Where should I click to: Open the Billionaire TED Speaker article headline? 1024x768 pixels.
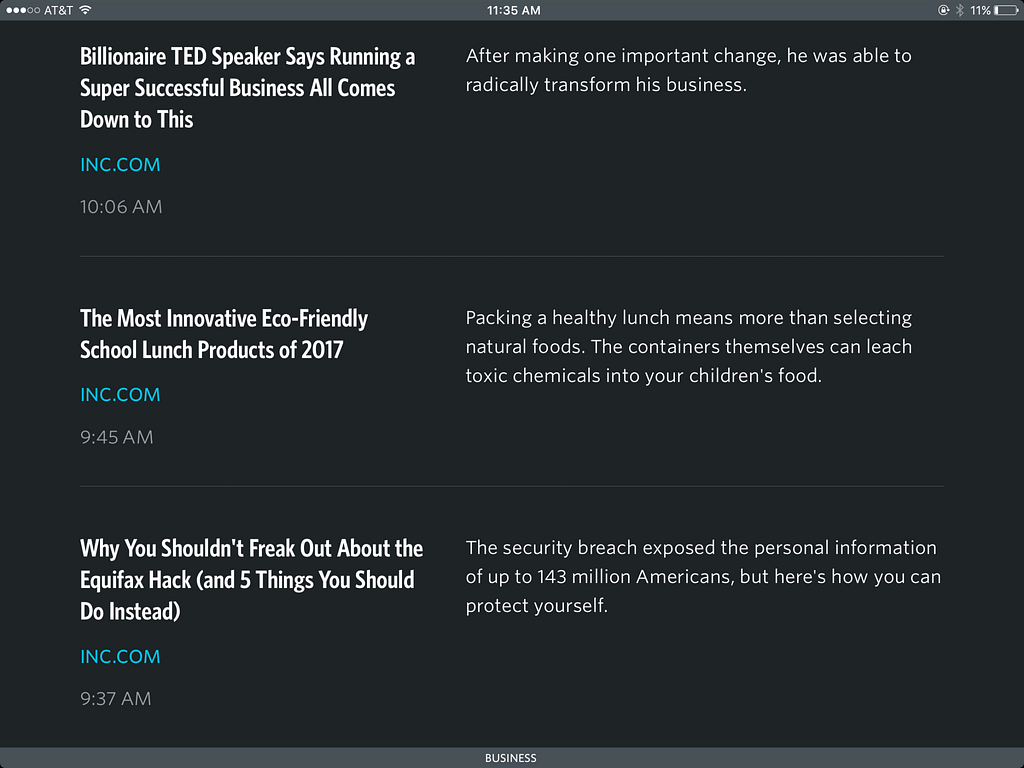click(248, 88)
